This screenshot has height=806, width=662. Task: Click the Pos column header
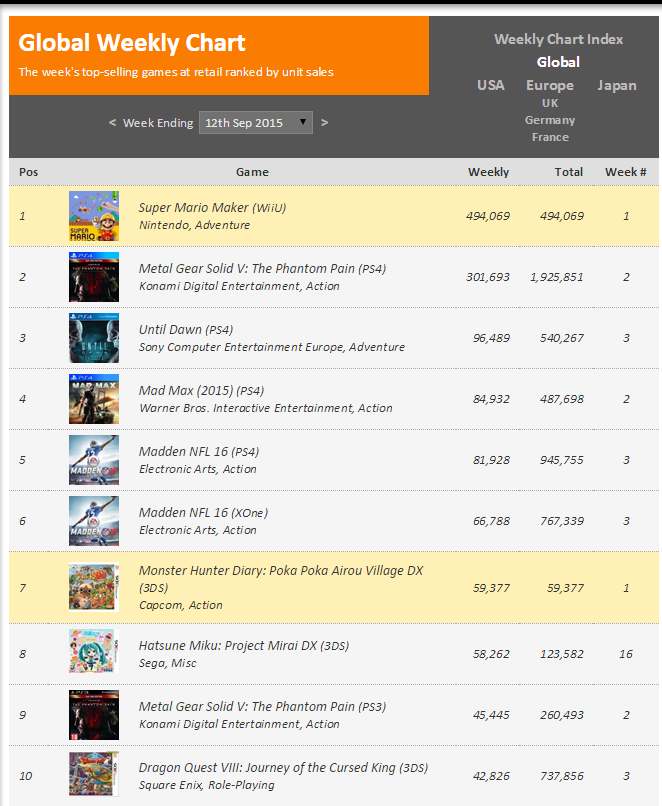(28, 172)
